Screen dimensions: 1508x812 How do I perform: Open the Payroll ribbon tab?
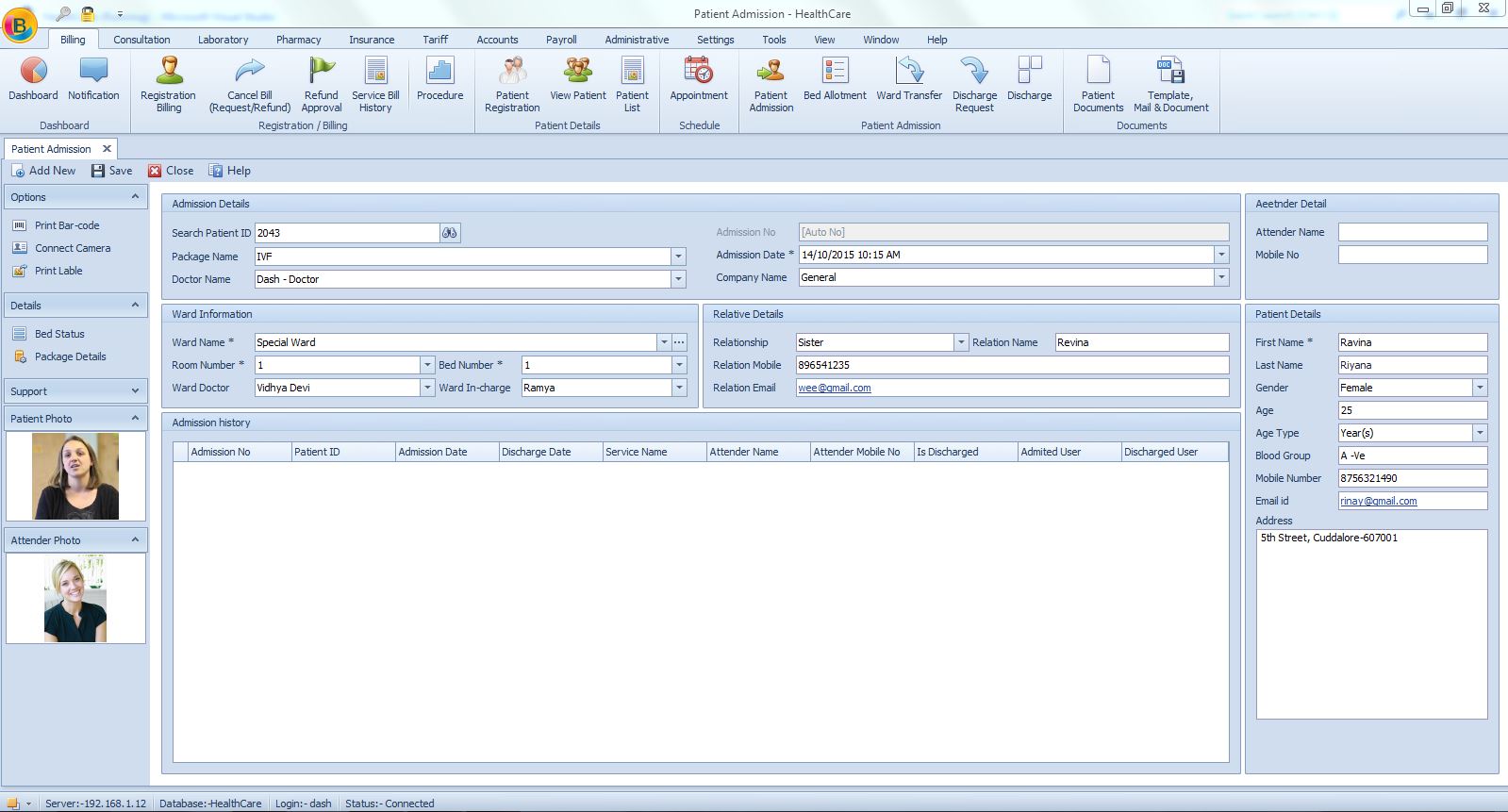point(561,40)
